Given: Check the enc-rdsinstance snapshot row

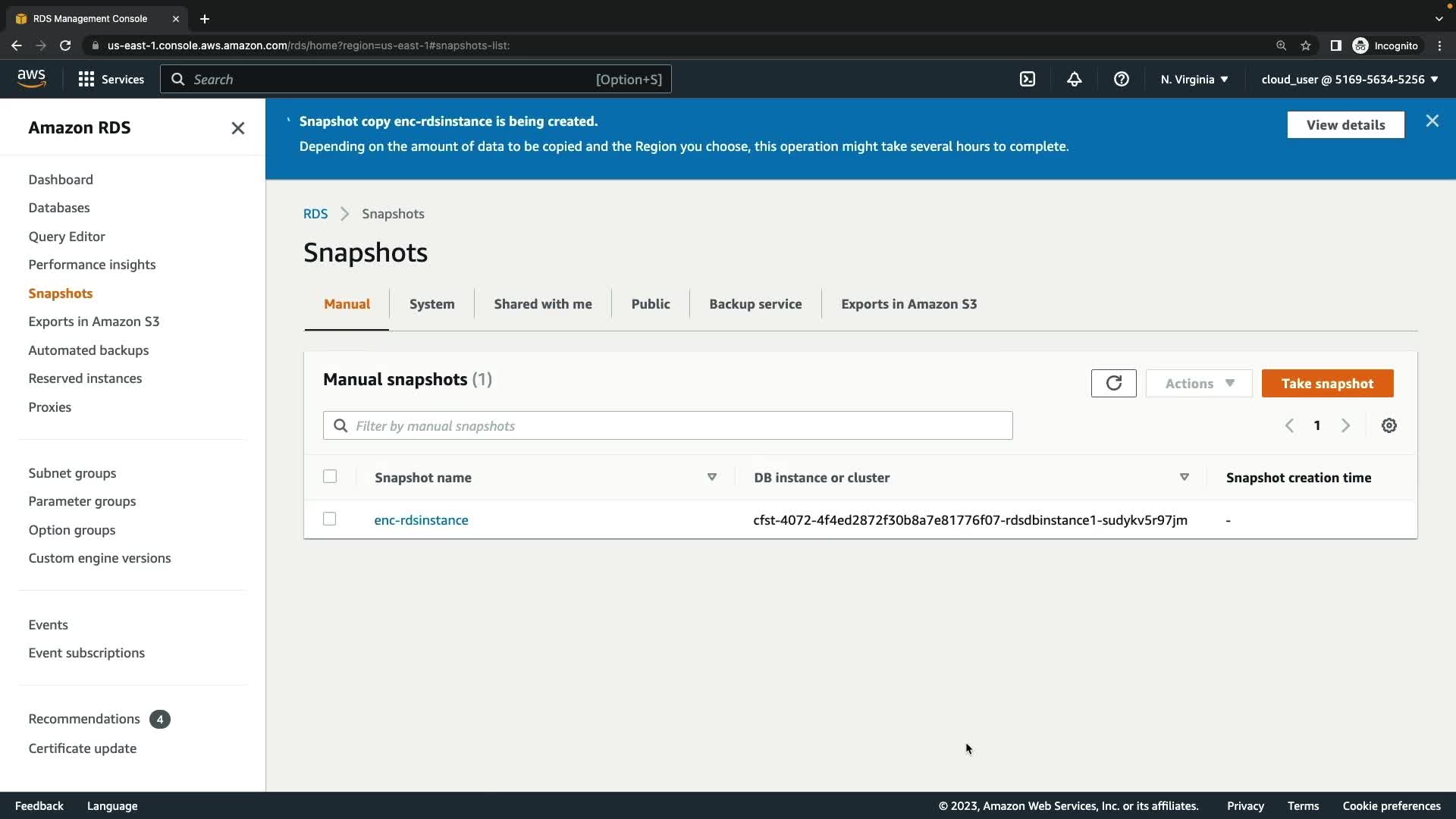Looking at the screenshot, I should [330, 519].
